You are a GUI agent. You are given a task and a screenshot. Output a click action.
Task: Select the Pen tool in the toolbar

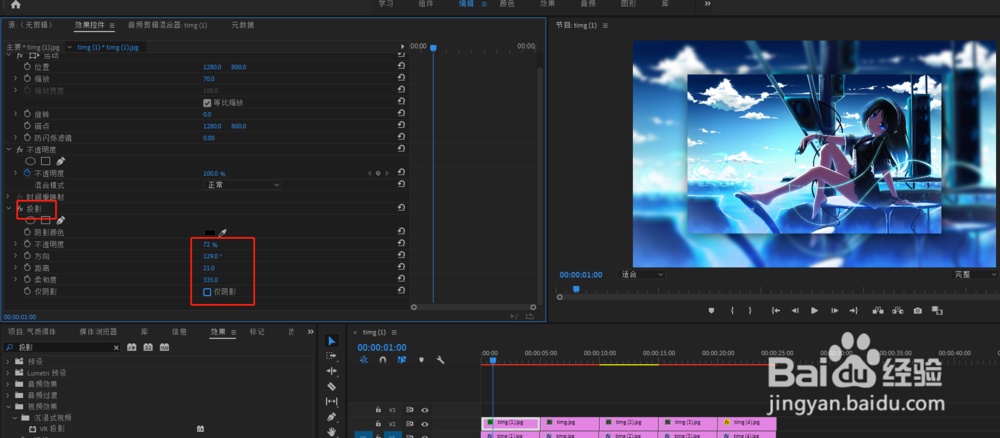[x=331, y=417]
